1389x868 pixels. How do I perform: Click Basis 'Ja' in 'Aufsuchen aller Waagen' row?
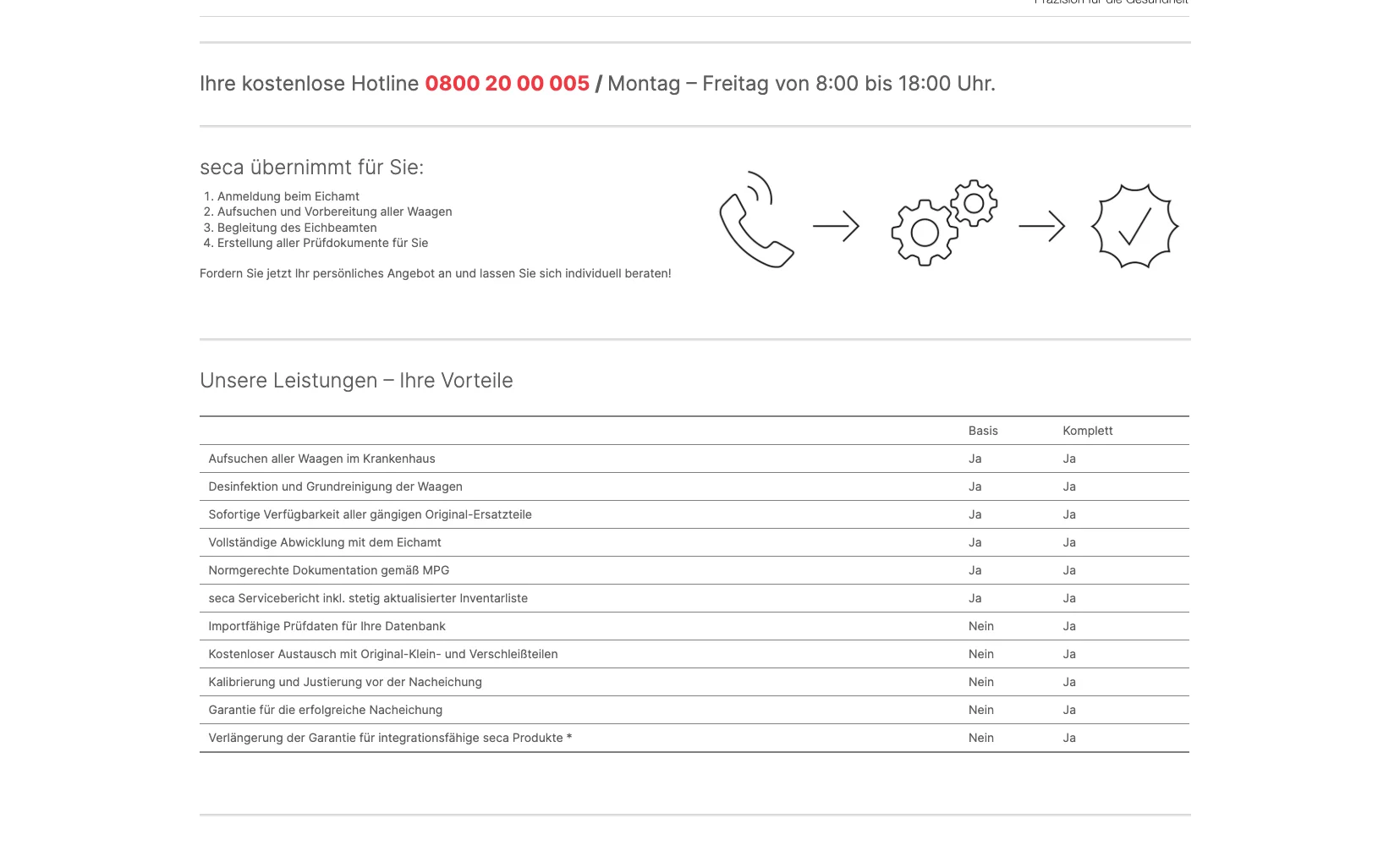click(x=975, y=459)
